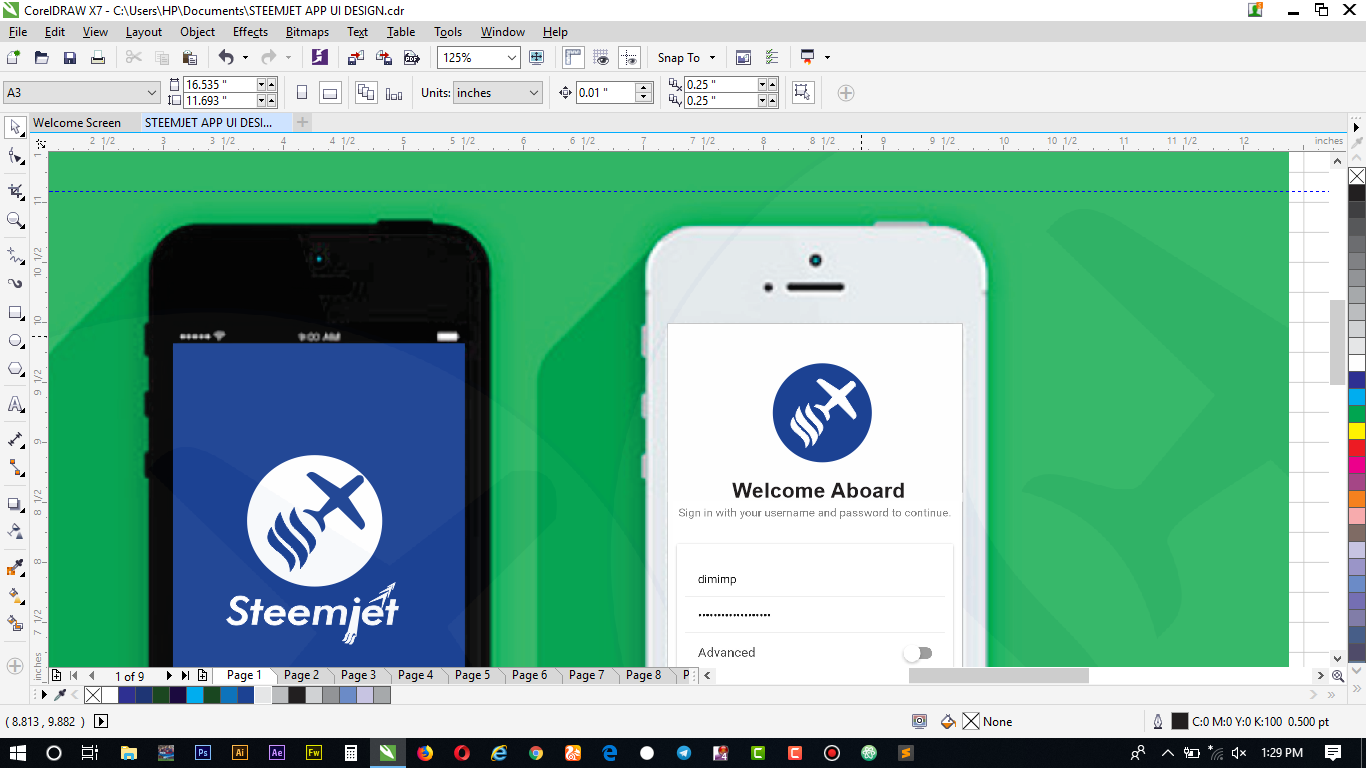Select the Smart Fill tool

pos(15,624)
